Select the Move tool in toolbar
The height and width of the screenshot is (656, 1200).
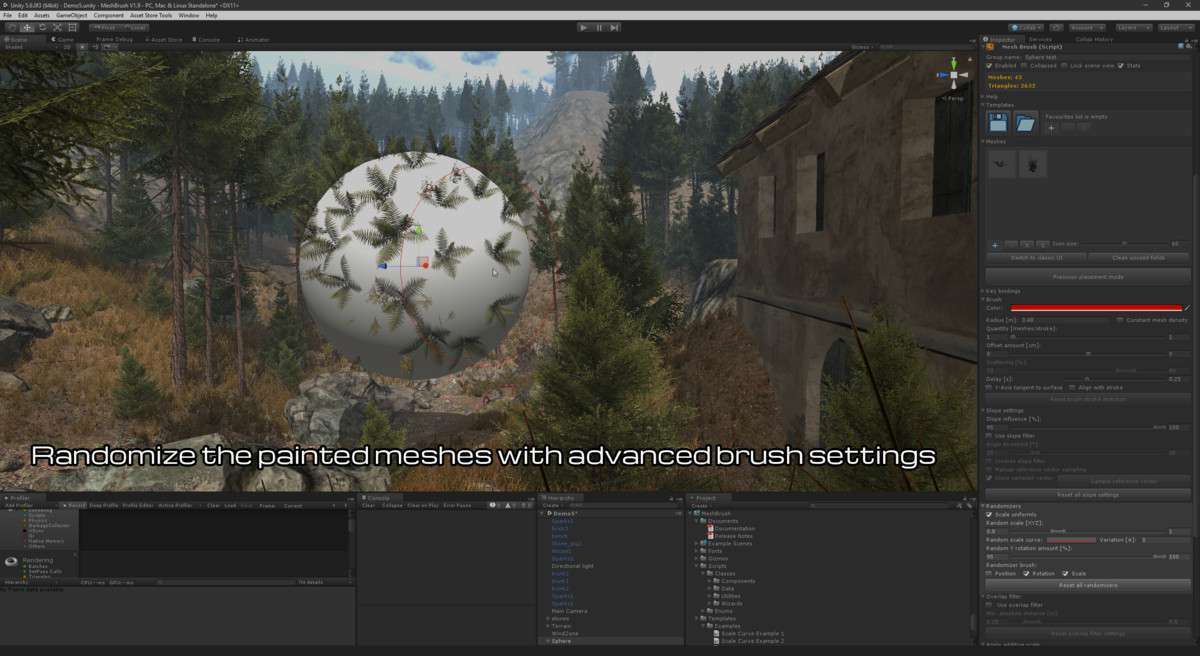pyautogui.click(x=27, y=27)
